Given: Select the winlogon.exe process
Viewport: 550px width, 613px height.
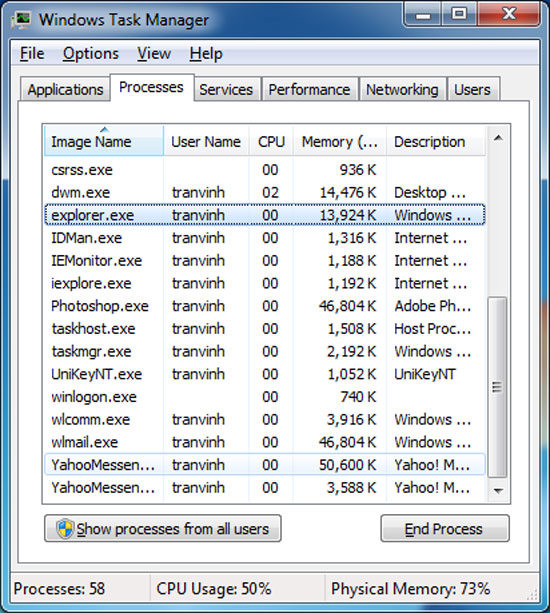Looking at the screenshot, I should tap(265, 396).
